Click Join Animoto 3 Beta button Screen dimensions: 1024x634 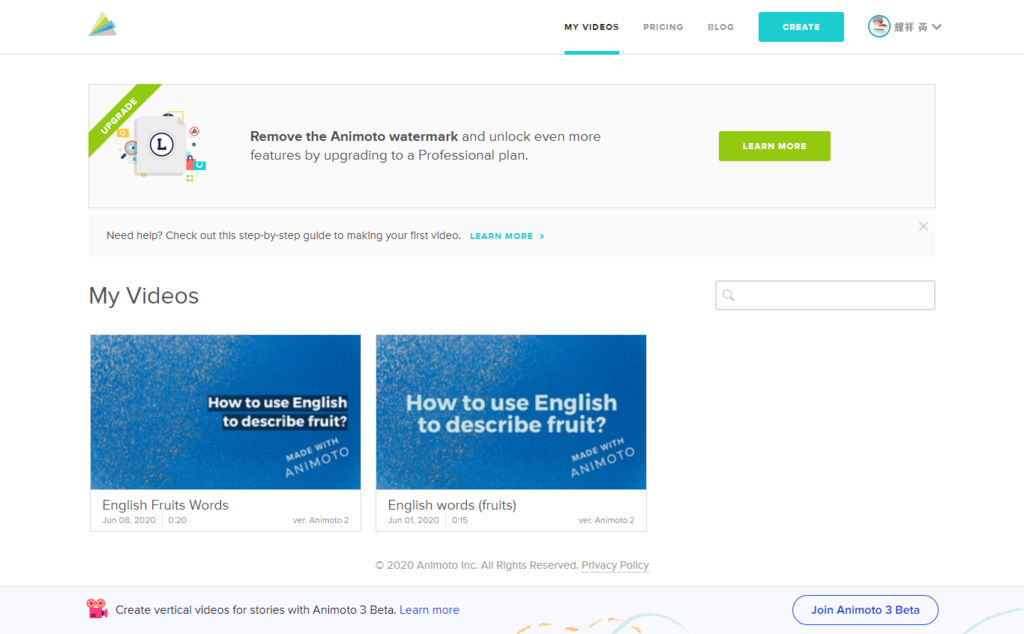(865, 610)
